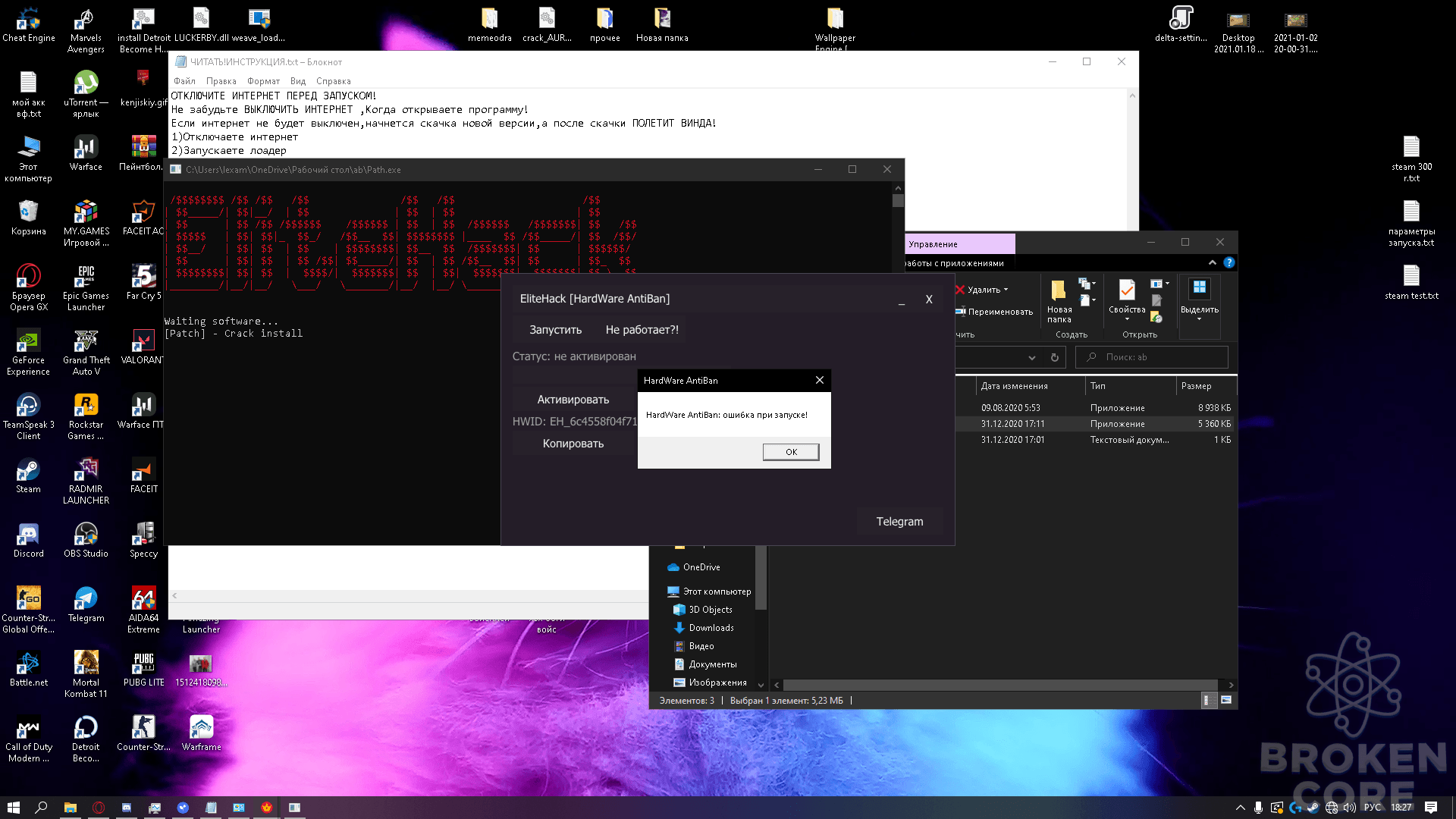Switch Explorer to large thumbnails view icon

tap(1225, 701)
